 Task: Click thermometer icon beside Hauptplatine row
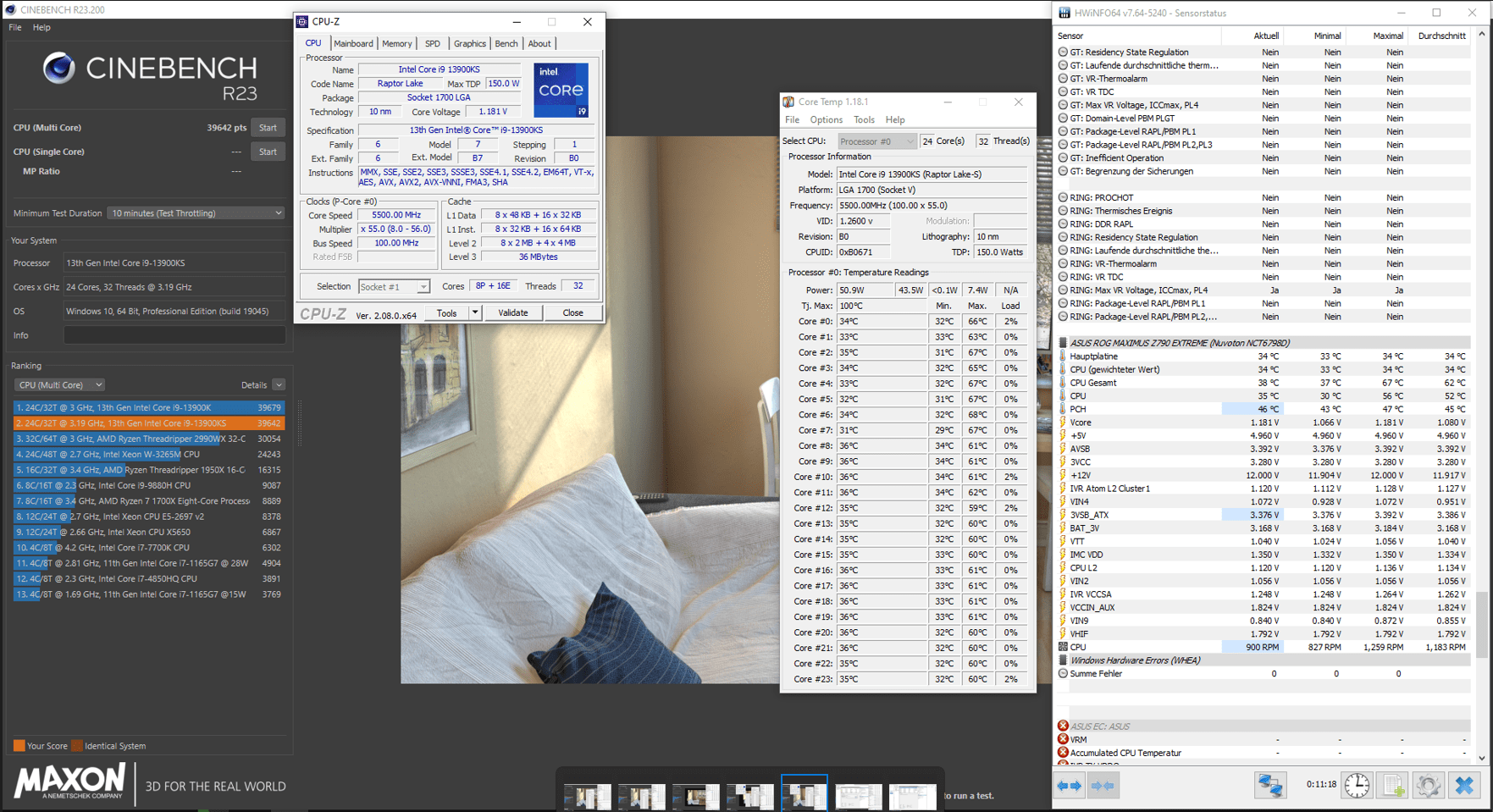(x=1063, y=356)
